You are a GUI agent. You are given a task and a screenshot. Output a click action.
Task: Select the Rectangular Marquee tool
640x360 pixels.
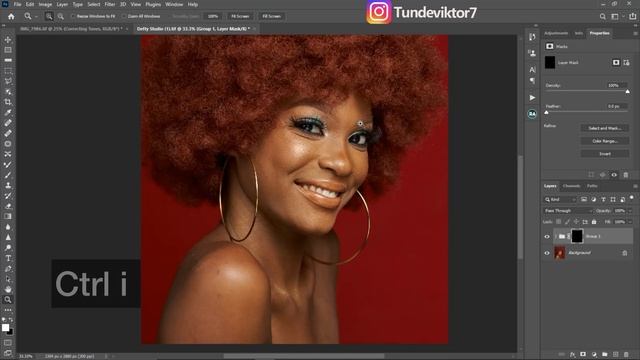click(x=8, y=71)
